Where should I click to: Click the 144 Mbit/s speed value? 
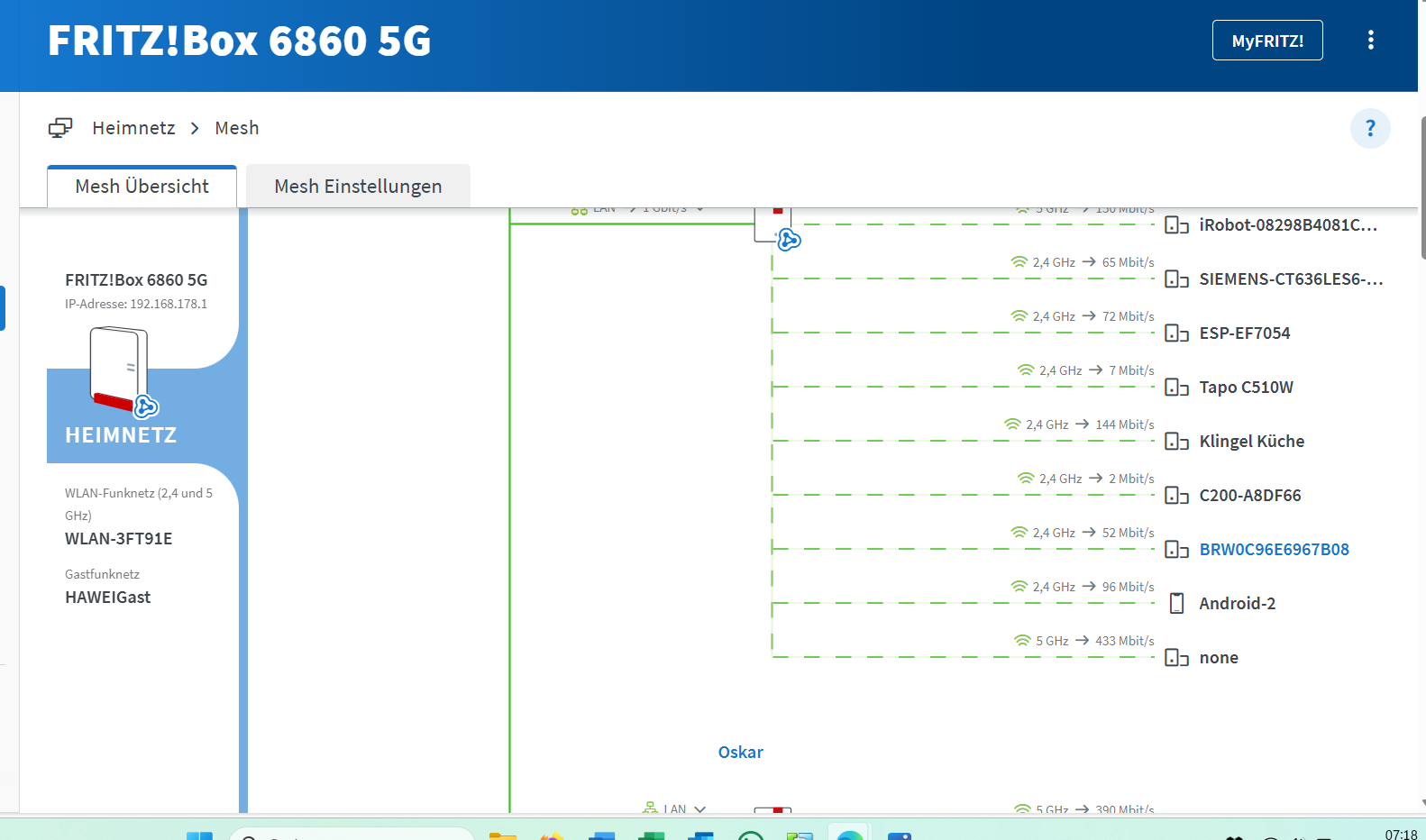coord(1124,425)
